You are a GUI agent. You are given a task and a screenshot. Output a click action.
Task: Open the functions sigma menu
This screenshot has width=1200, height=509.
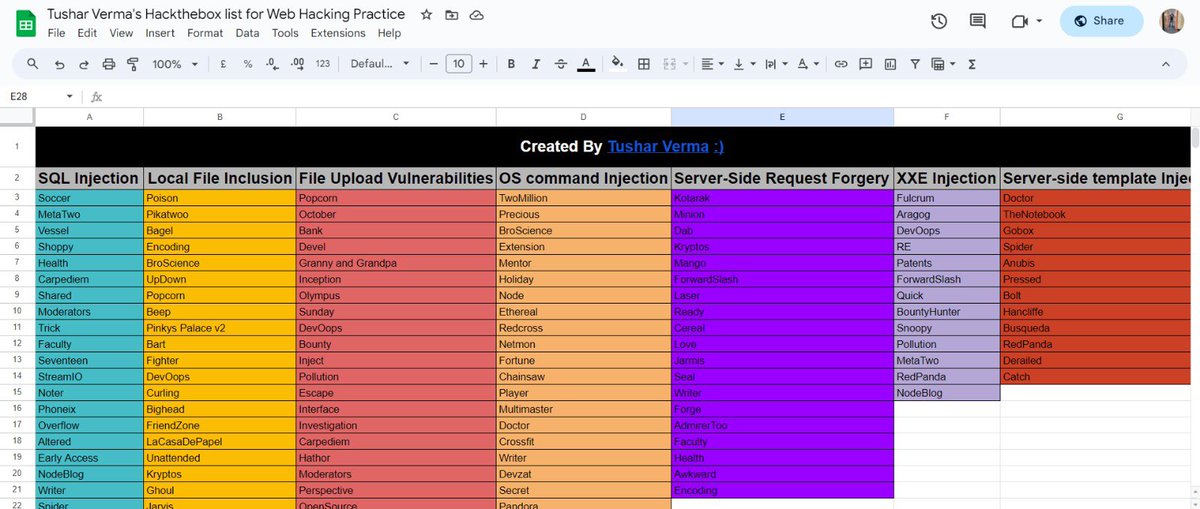[x=972, y=64]
